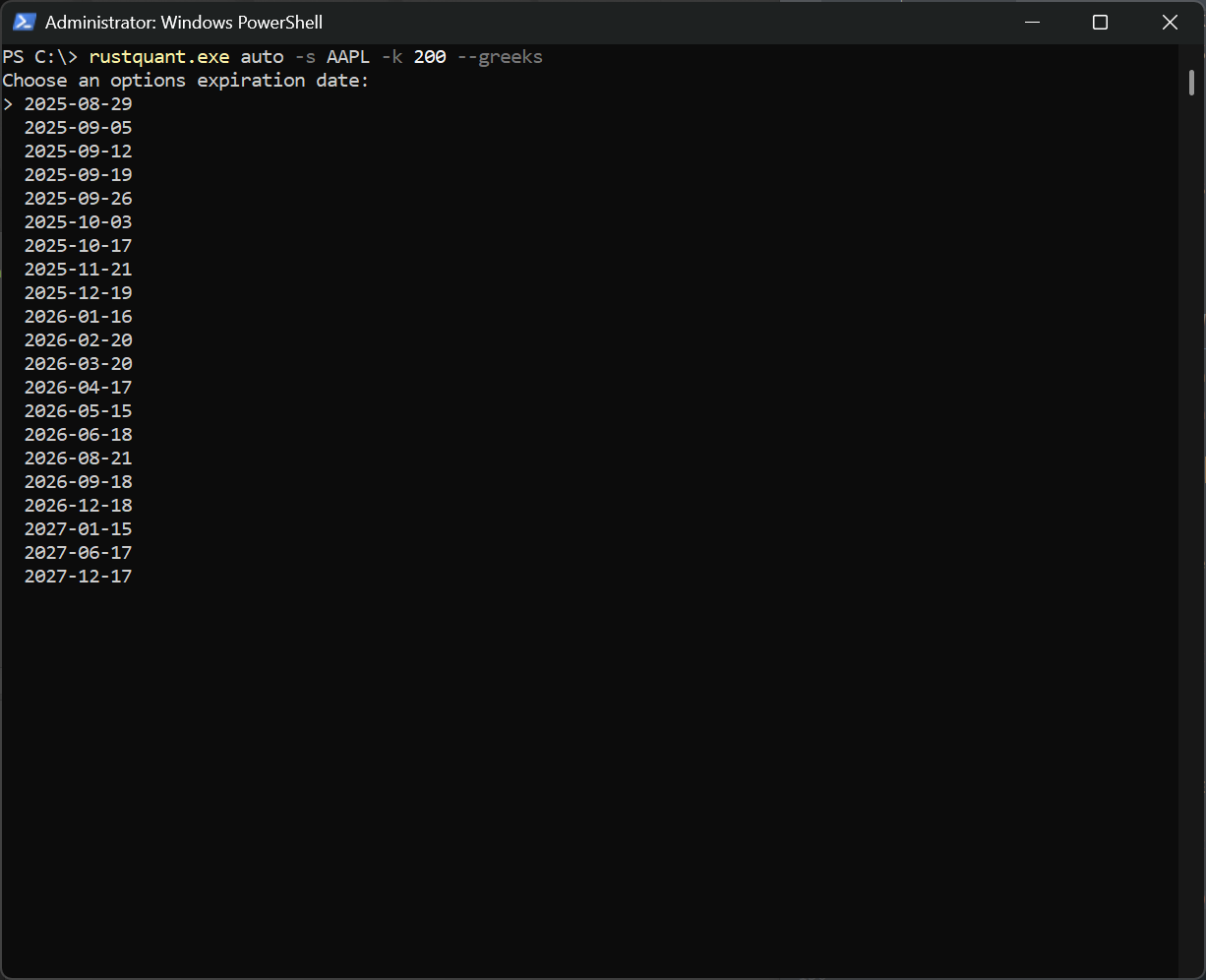Click the 'auto' subcommand text
This screenshot has width=1206, height=980.
click(262, 56)
